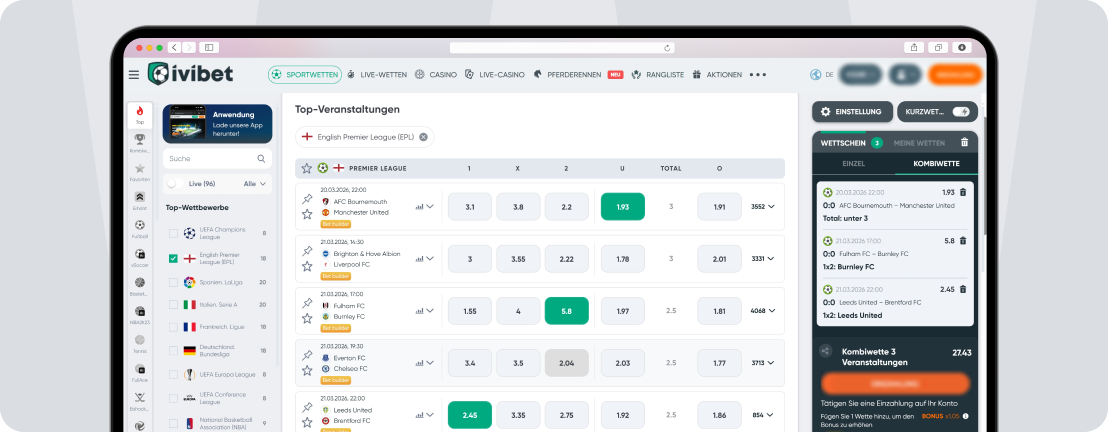Check Italien Serie A checkbox
This screenshot has height=432, width=1108.
tap(173, 305)
